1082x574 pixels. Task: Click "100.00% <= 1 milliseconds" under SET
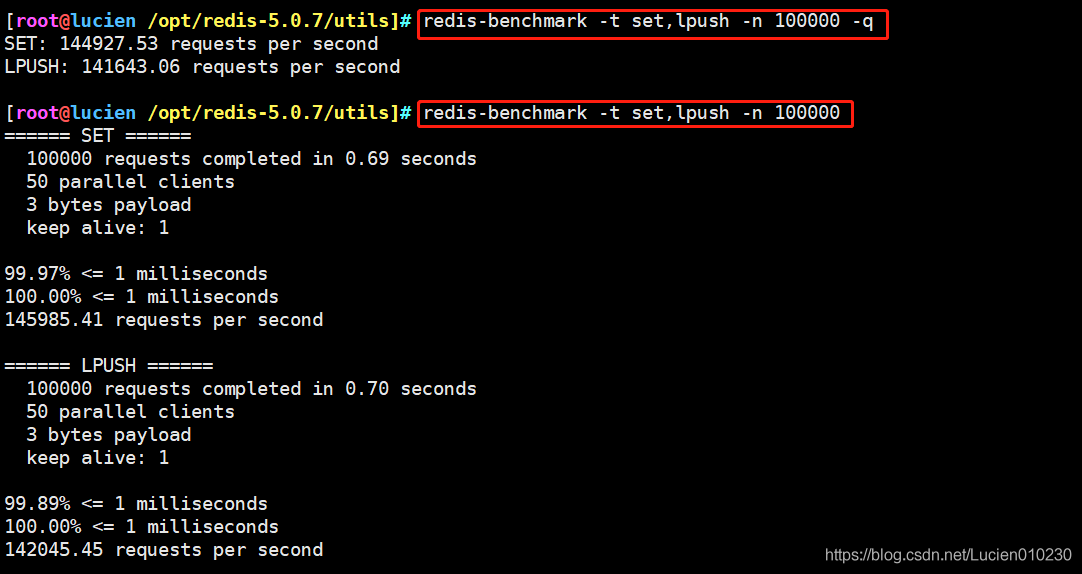tap(141, 297)
